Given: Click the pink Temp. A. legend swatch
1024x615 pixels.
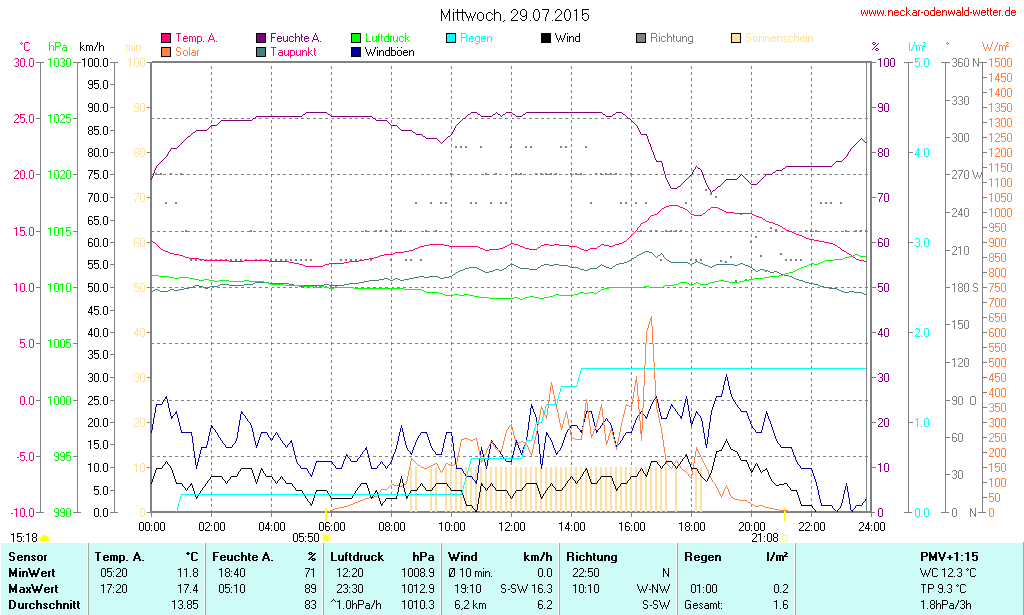Looking at the screenshot, I should point(166,38).
